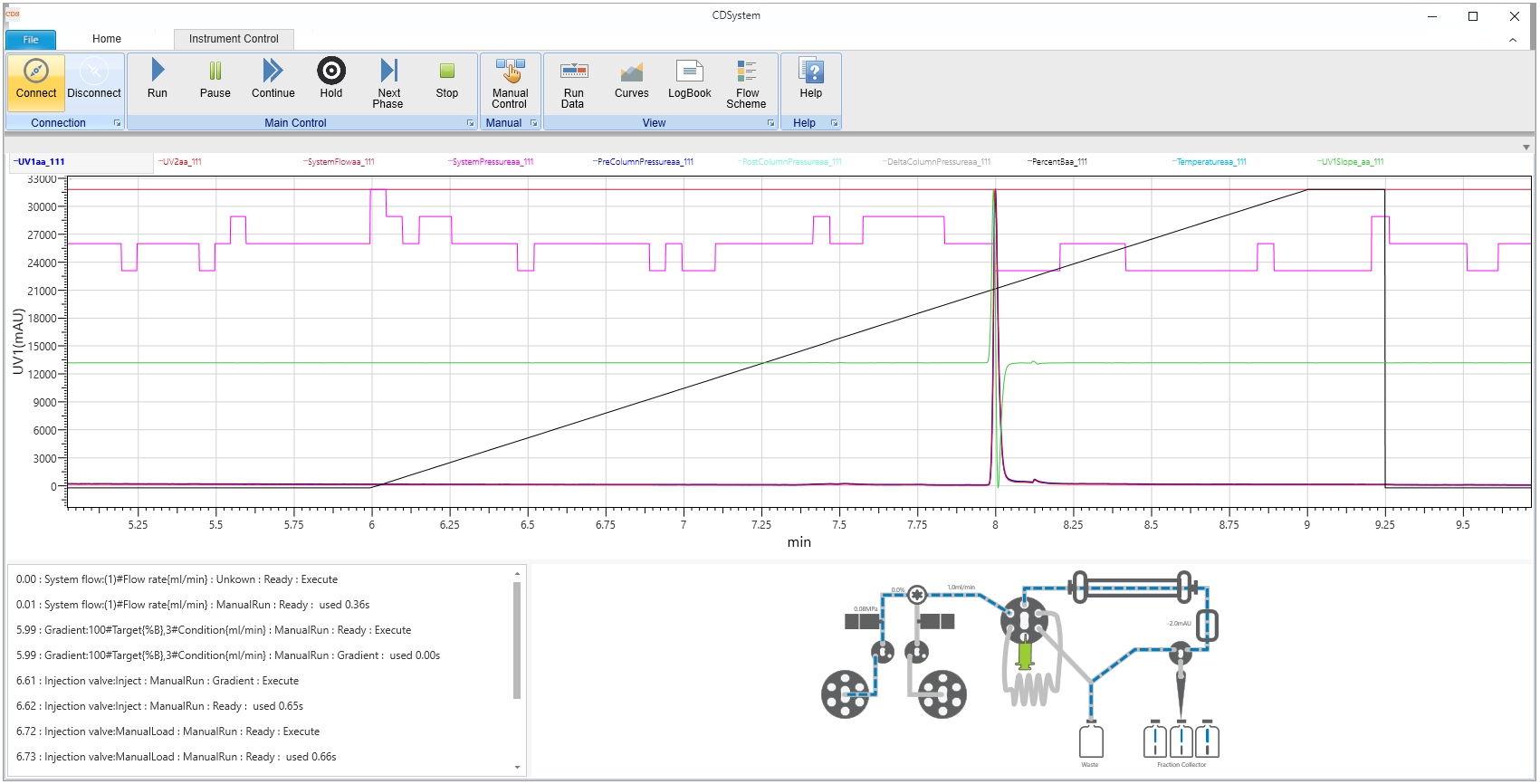The height and width of the screenshot is (784, 1540).
Task: Select the Instrument Control tab
Action: coord(234,39)
